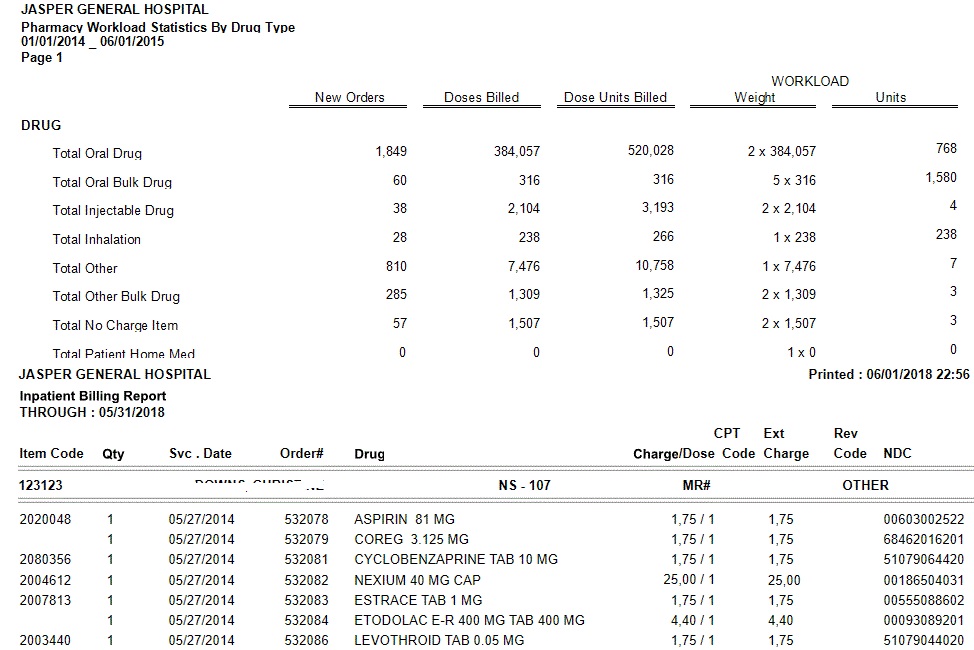This screenshot has height=650, width=974.
Task: Click the ESTRACE TAB 1 MG drug entry
Action: click(418, 600)
